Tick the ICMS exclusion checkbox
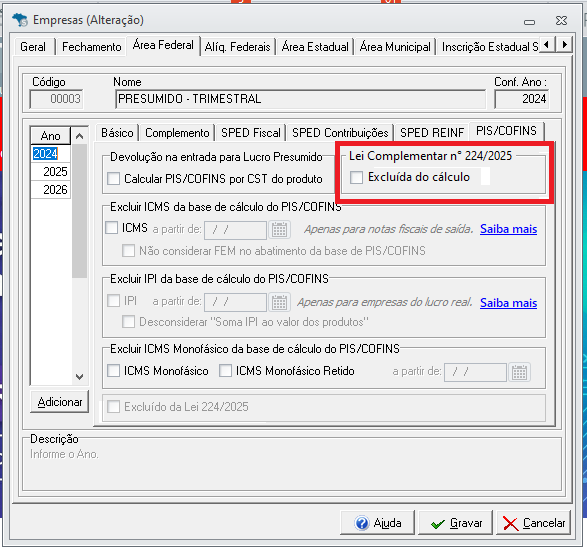 (x=112, y=228)
